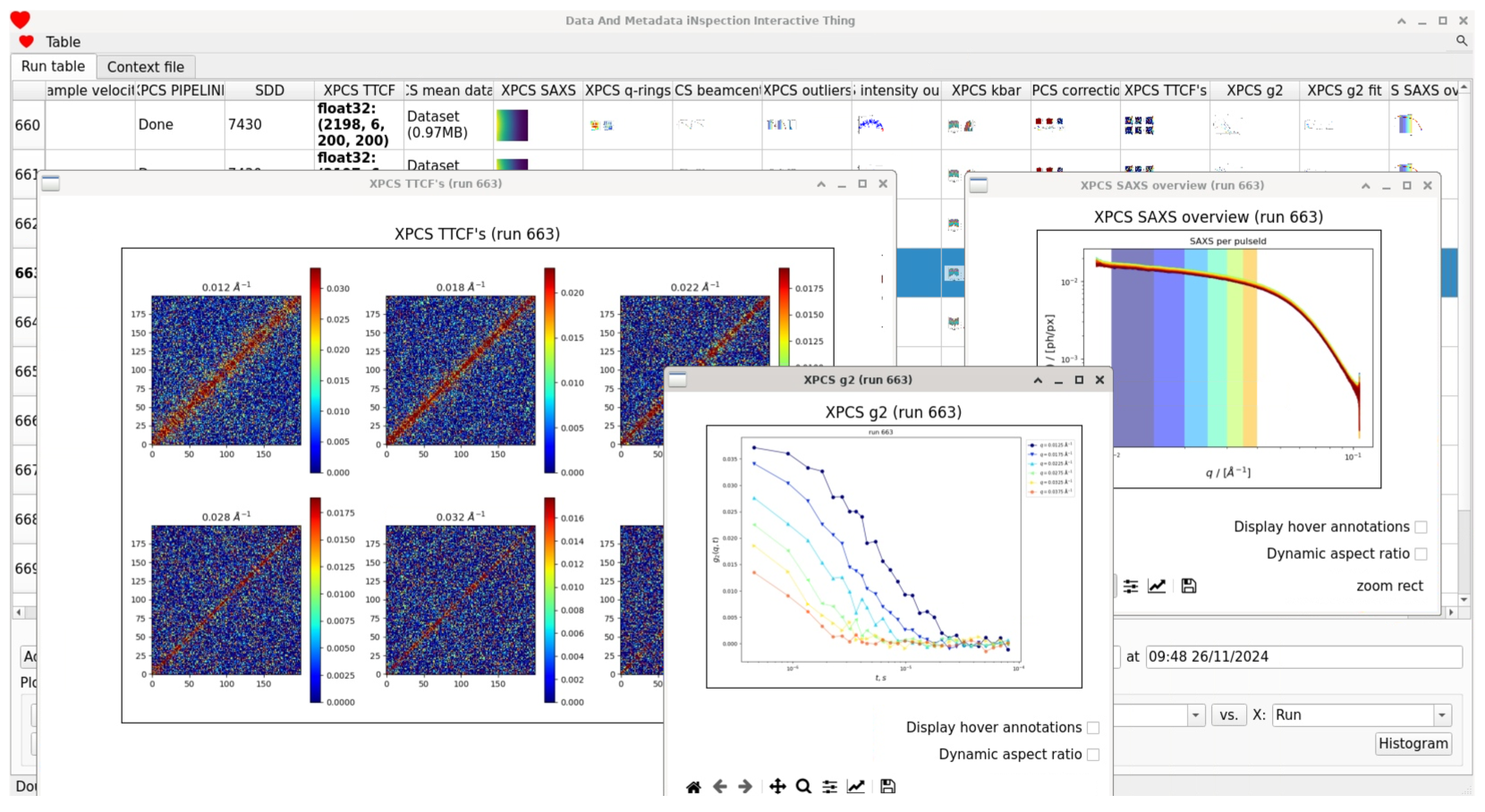Enable Display hover annotations in XPCS g2 window
Viewport: 1485px width, 812px height.
(x=1093, y=728)
